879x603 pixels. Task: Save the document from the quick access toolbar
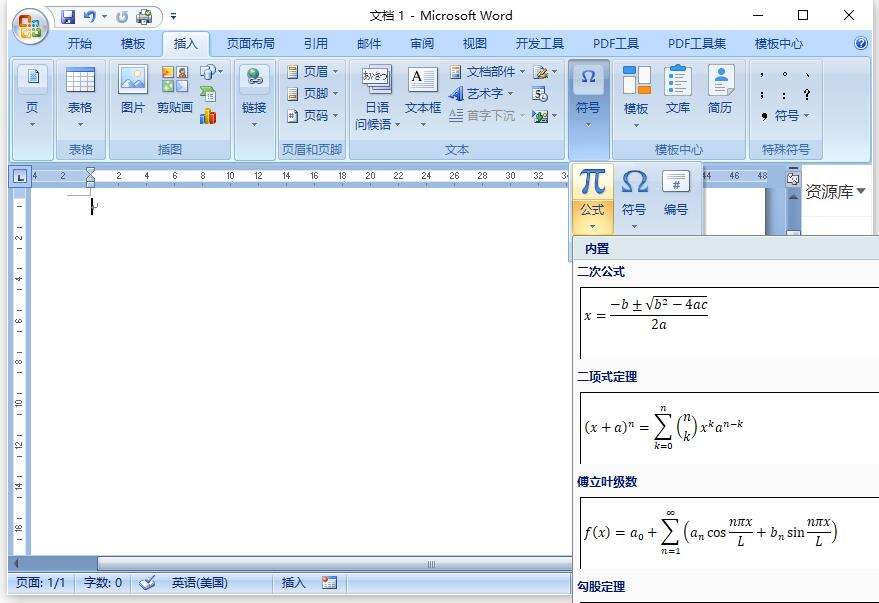click(68, 17)
